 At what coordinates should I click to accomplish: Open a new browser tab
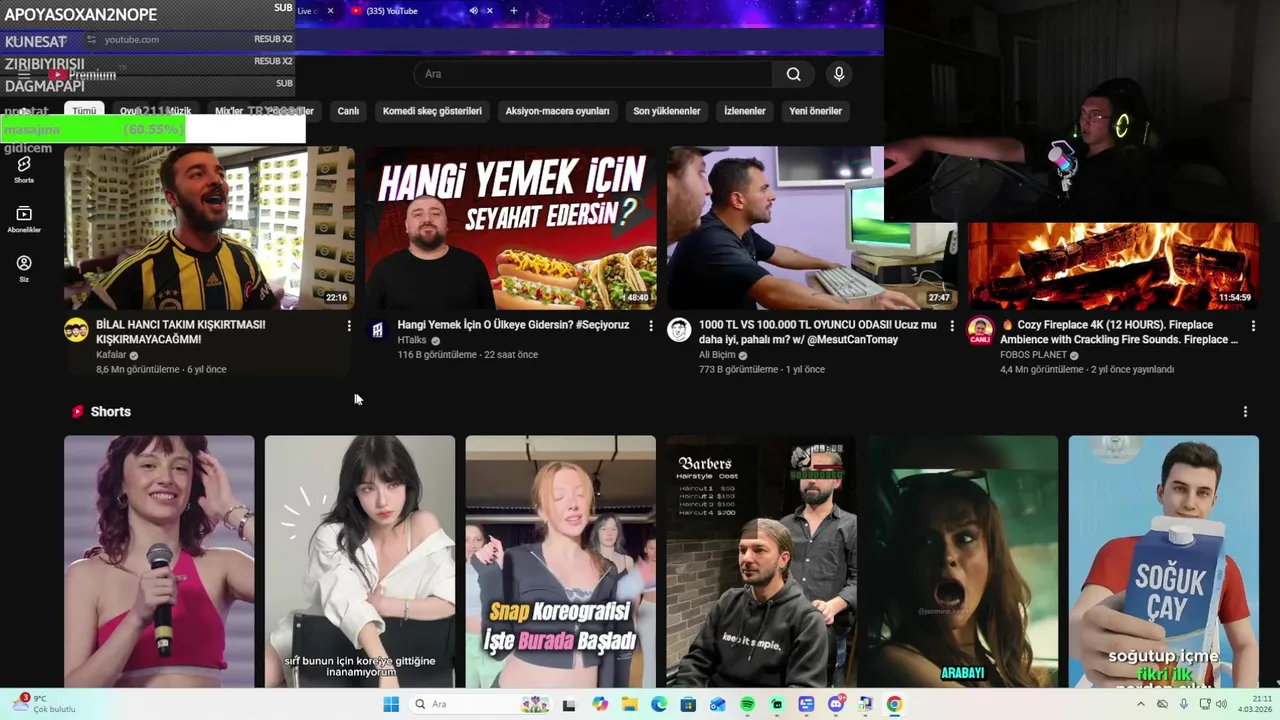pos(514,11)
